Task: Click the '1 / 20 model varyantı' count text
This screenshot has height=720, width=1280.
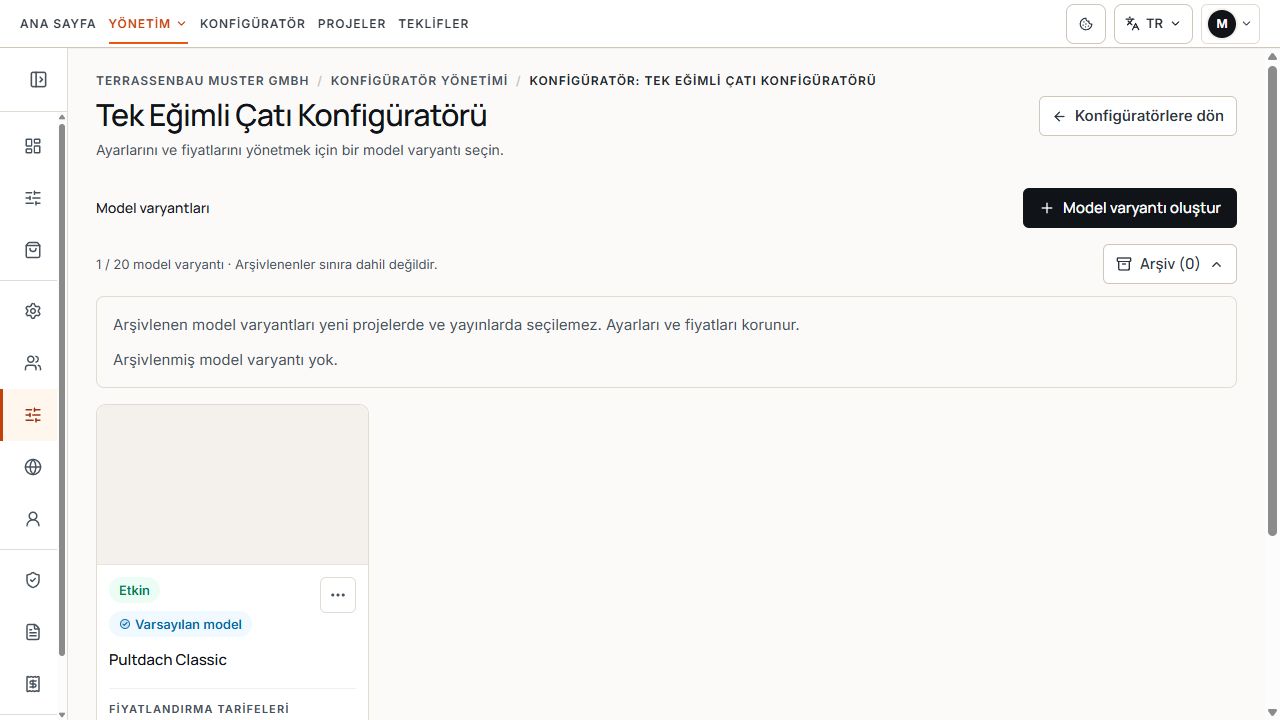Action: 160,265
